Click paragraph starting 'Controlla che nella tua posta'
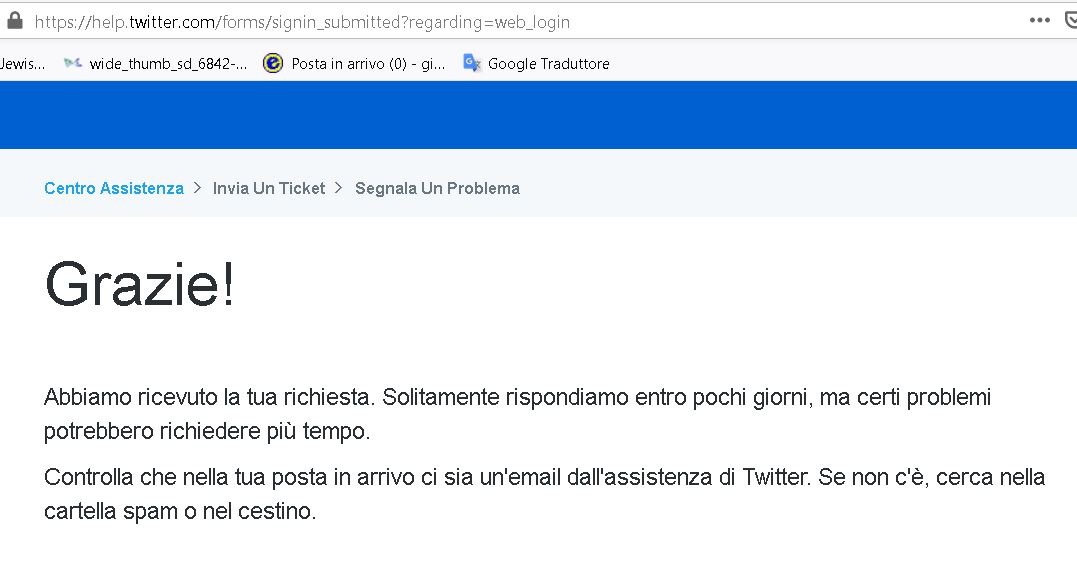This screenshot has height=577, width=1077. coord(544,494)
